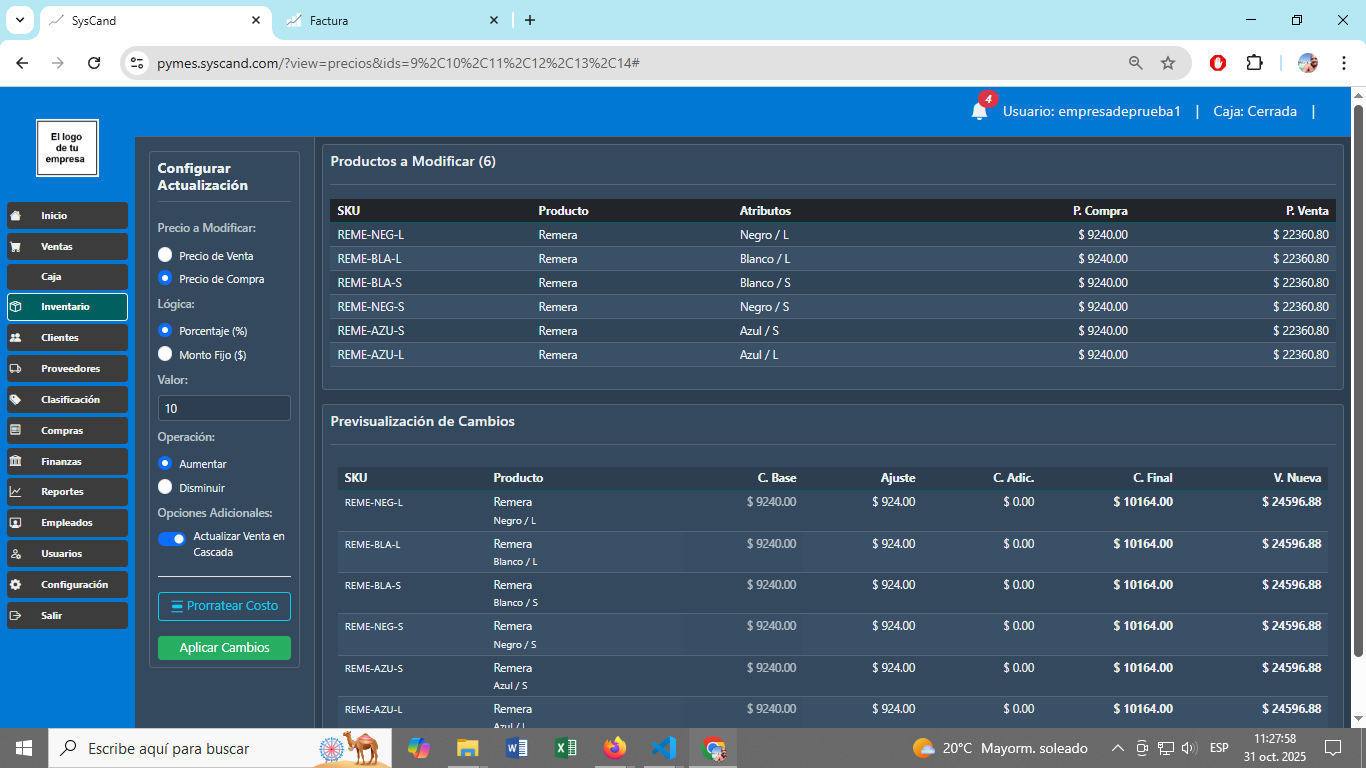Click the Configuración gear icon

point(16,585)
